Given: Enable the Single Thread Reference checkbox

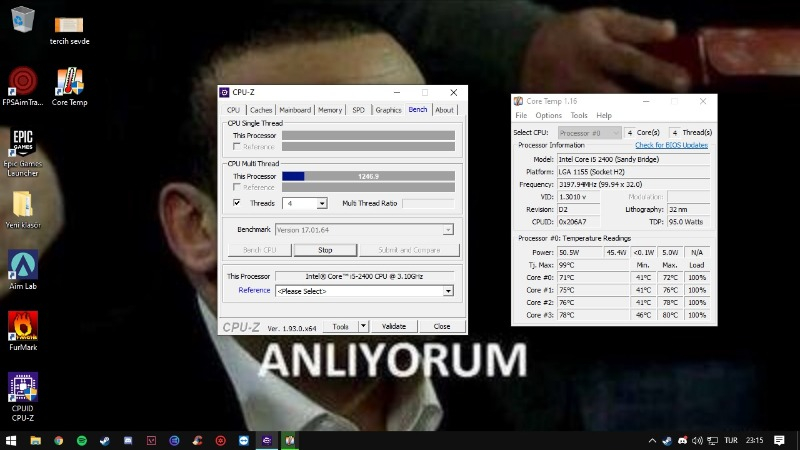Looking at the screenshot, I should coord(237,146).
